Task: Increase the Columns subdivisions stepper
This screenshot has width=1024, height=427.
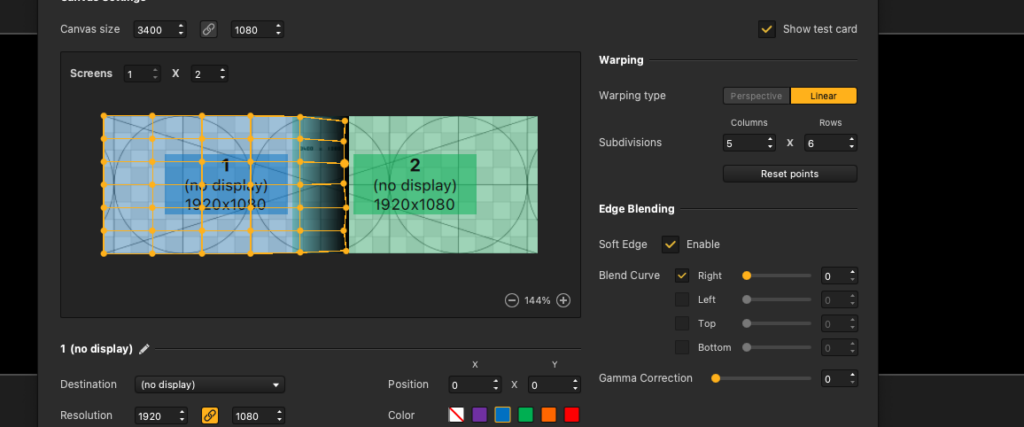Action: click(x=771, y=139)
